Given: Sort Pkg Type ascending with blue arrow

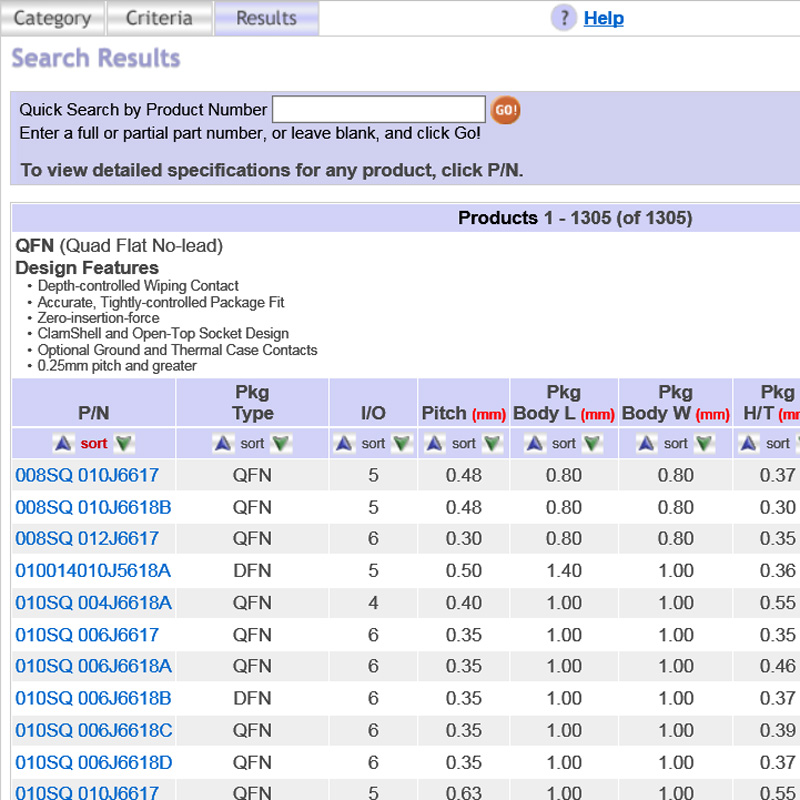Looking at the screenshot, I should [223, 443].
